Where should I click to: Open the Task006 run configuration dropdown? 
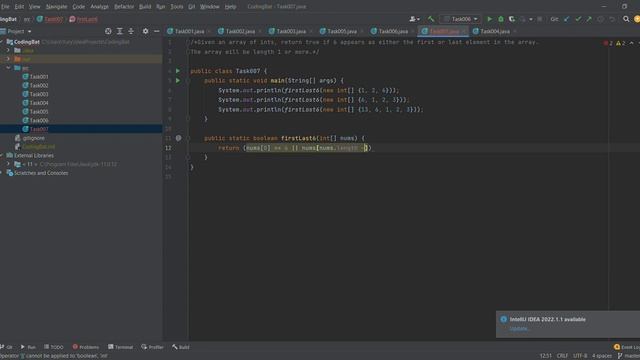(460, 19)
